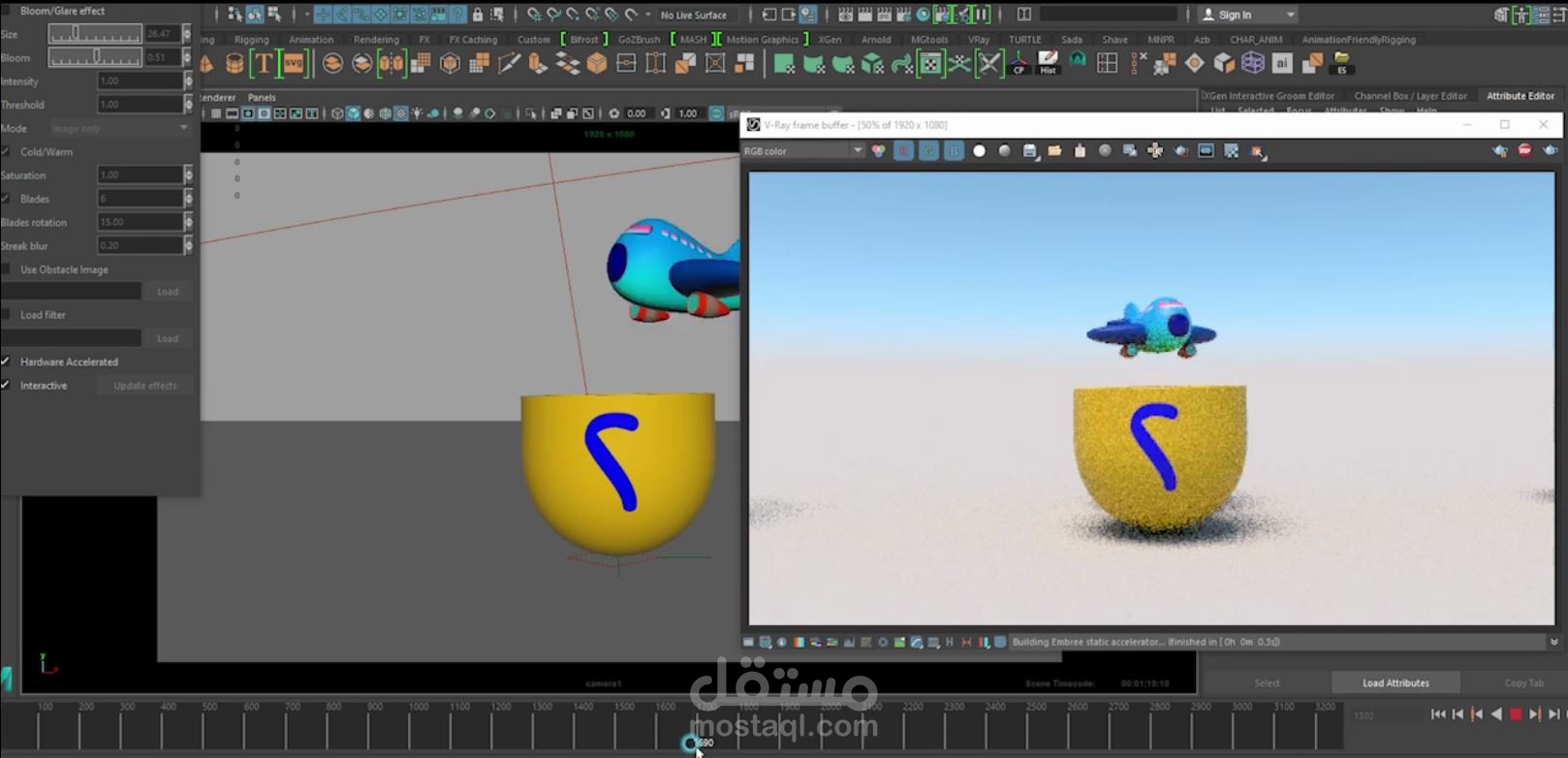Screen dimensions: 1568x758
Task: Enable the Load filter checkbox
Action: (6, 315)
